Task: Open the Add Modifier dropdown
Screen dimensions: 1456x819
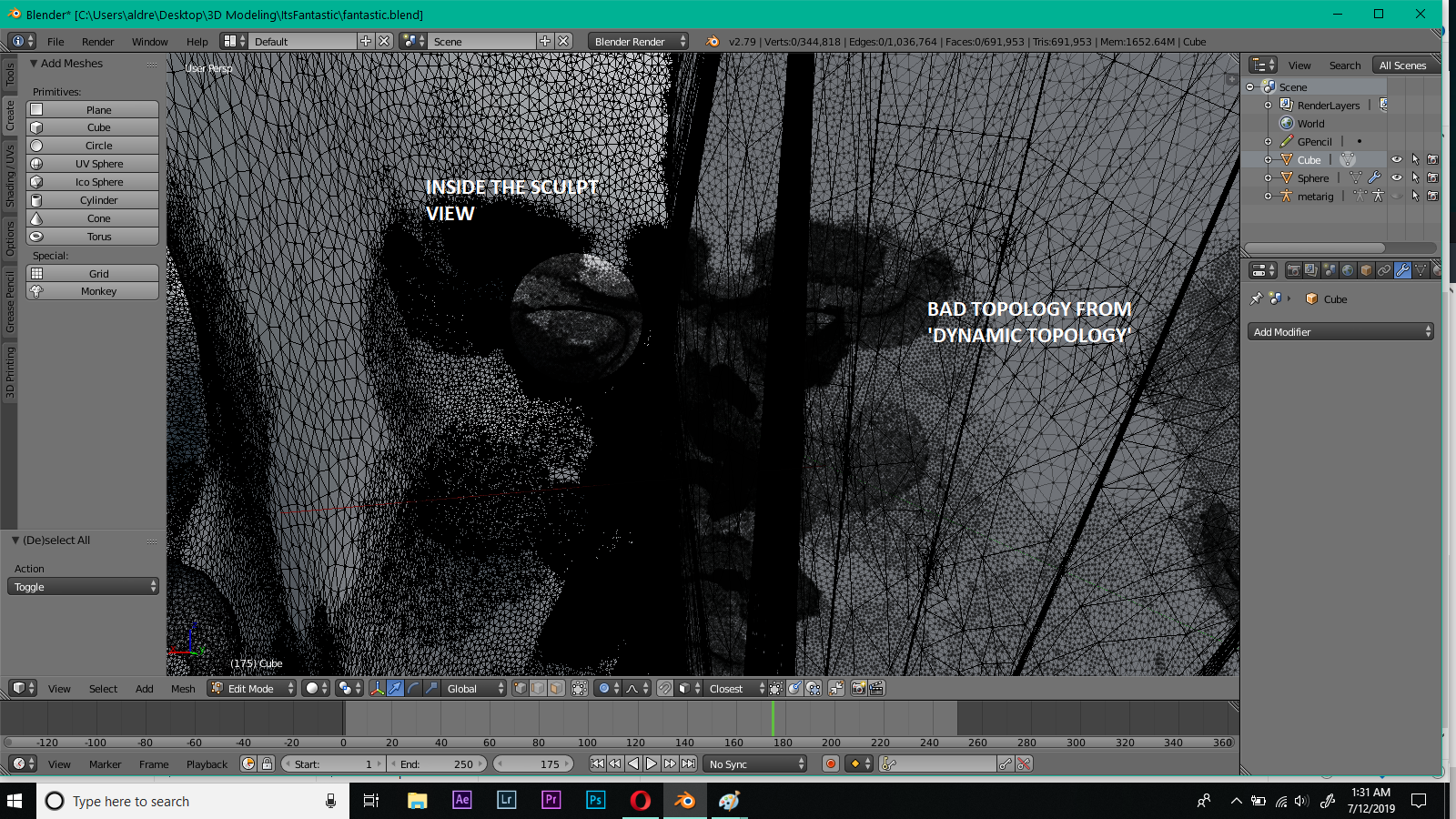Action: pyautogui.click(x=1340, y=332)
